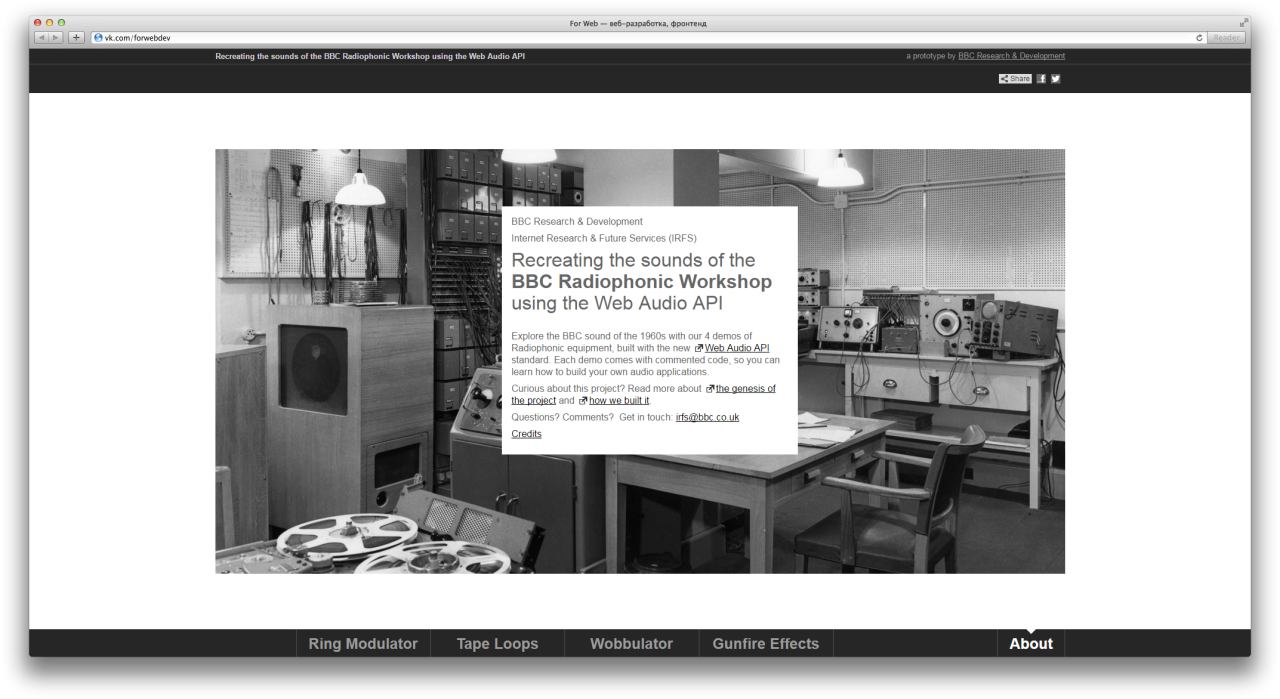Click the 'BBC Radiophonic Workshop' bold heading
The image size is (1280, 699).
[x=642, y=282]
